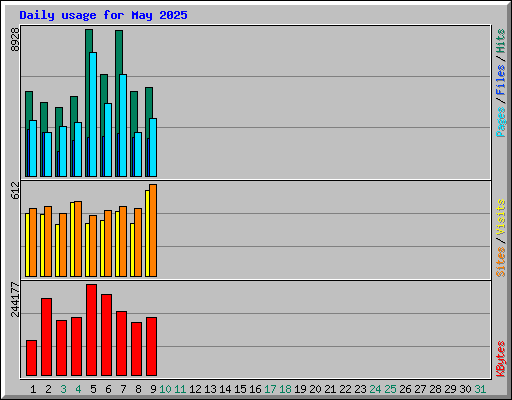Click the cyan pages bar for day 7
Screen dimensions: 512x400
[123, 125]
